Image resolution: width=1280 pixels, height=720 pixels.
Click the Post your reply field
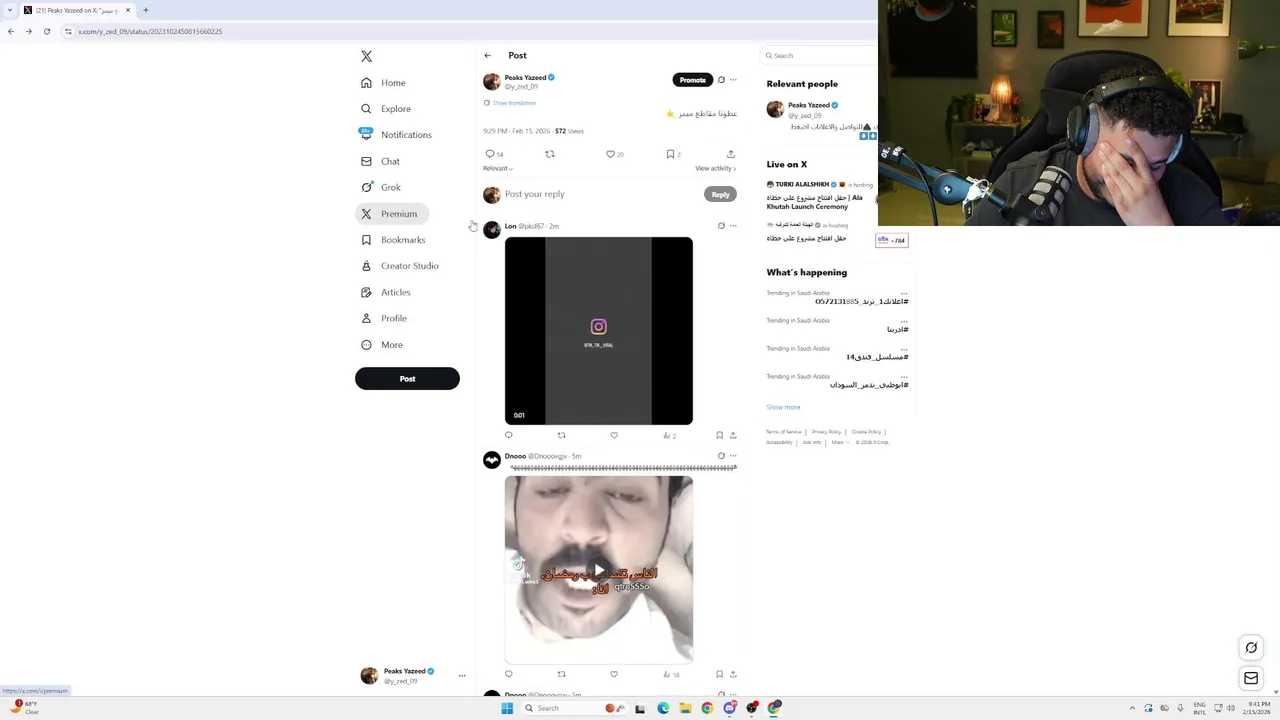point(600,194)
